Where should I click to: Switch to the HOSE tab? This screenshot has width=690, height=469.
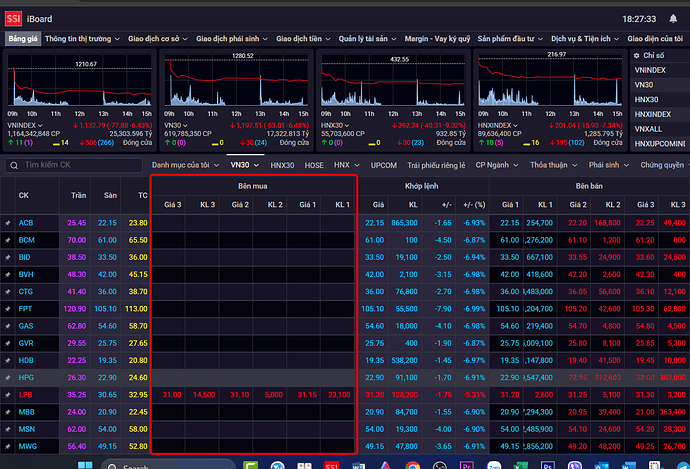coord(314,164)
